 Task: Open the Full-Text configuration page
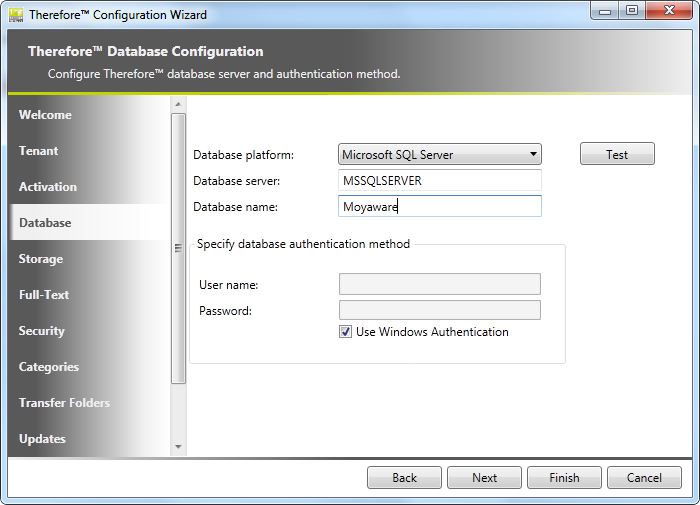coord(44,295)
